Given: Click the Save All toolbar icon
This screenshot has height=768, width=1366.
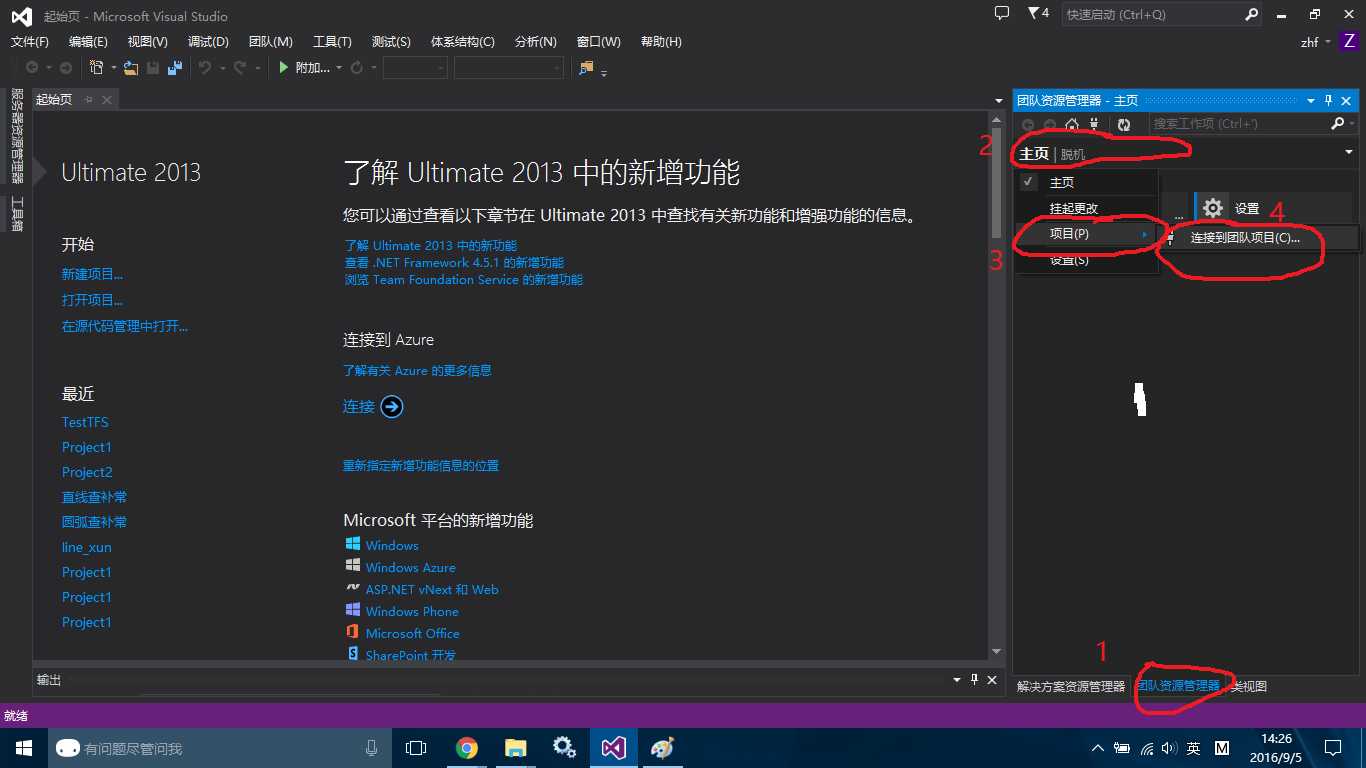Looking at the screenshot, I should pos(175,67).
